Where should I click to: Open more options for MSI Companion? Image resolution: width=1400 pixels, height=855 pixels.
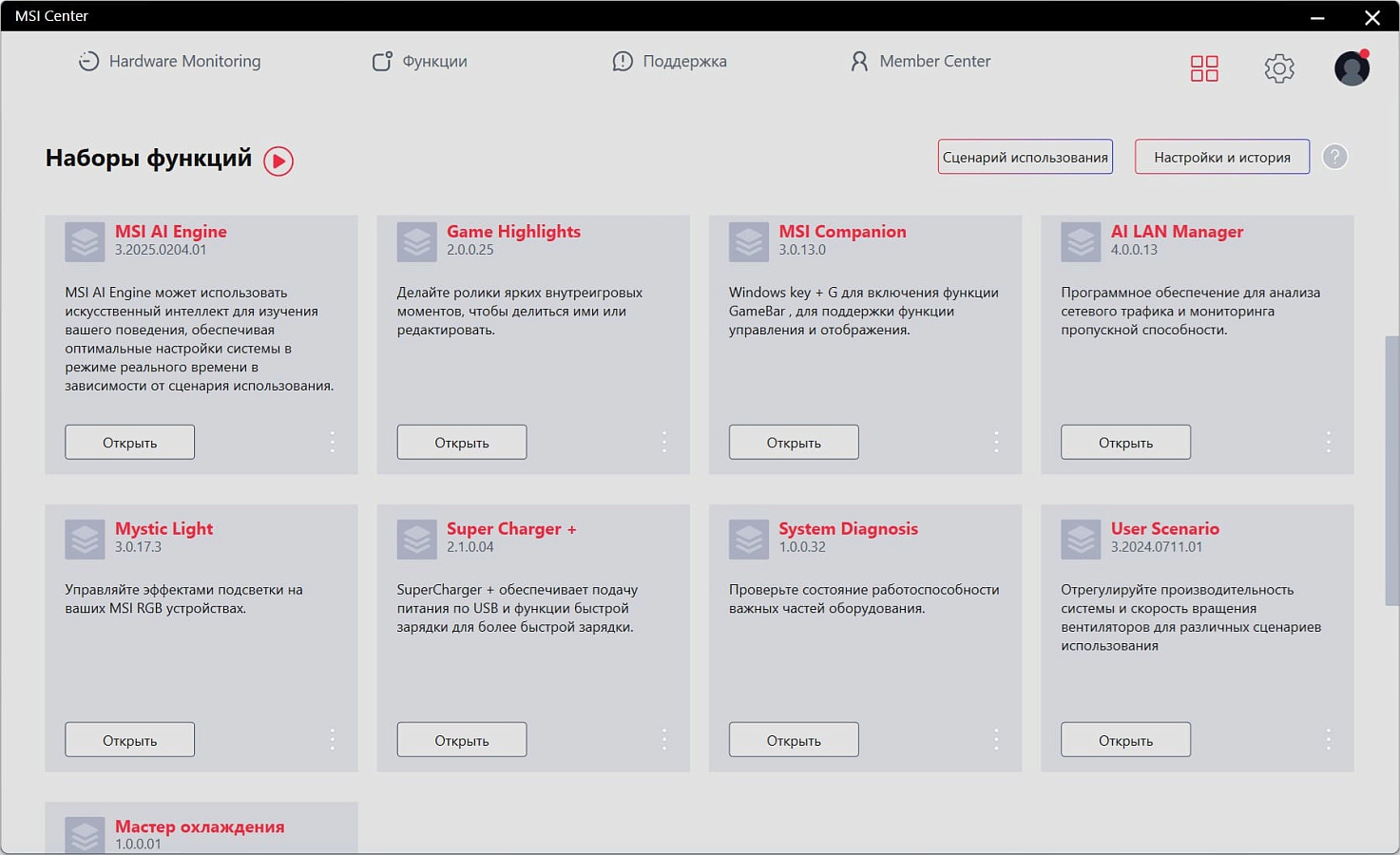pyautogui.click(x=996, y=442)
